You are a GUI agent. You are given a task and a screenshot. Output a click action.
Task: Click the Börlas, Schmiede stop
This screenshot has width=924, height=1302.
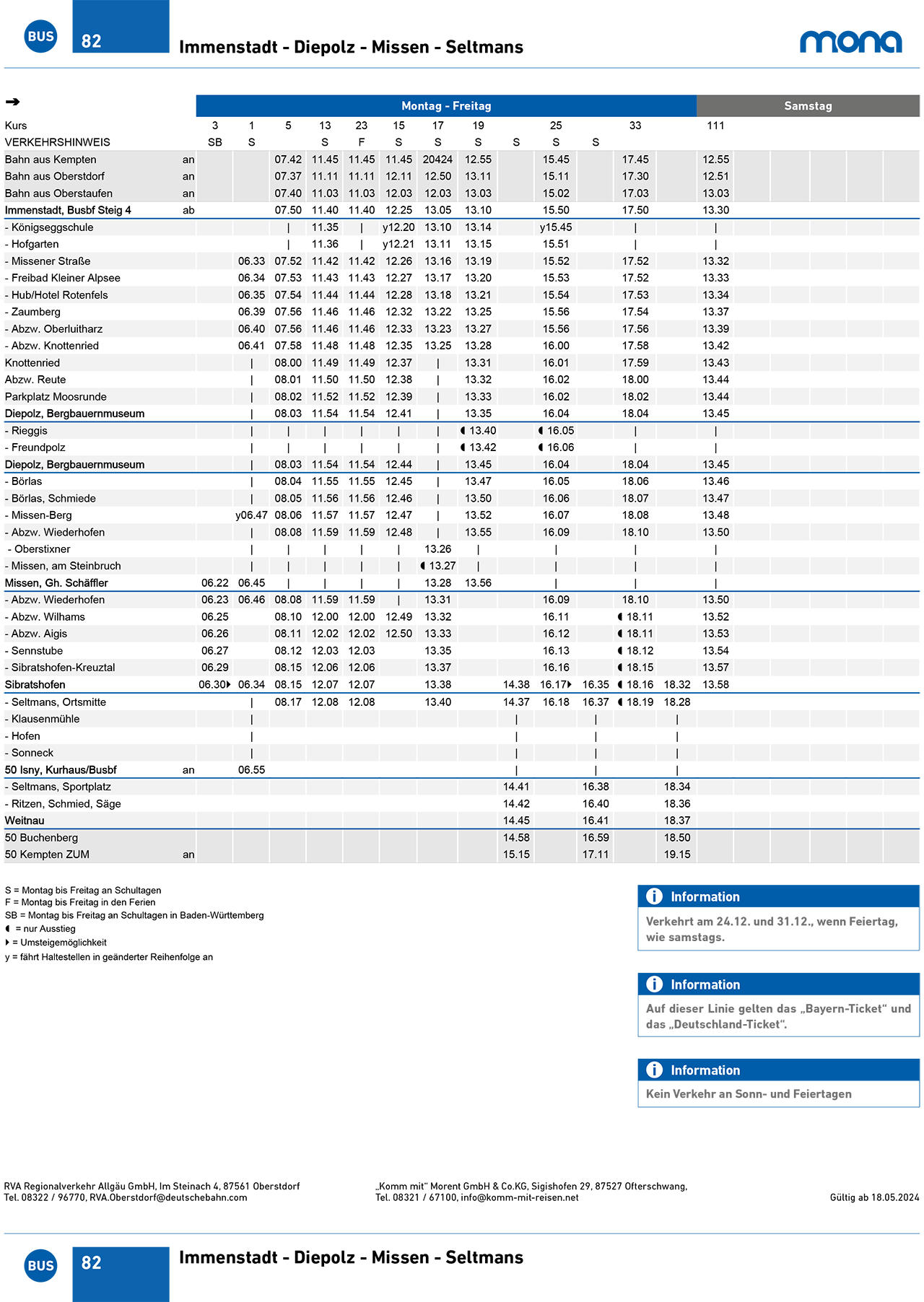50,499
